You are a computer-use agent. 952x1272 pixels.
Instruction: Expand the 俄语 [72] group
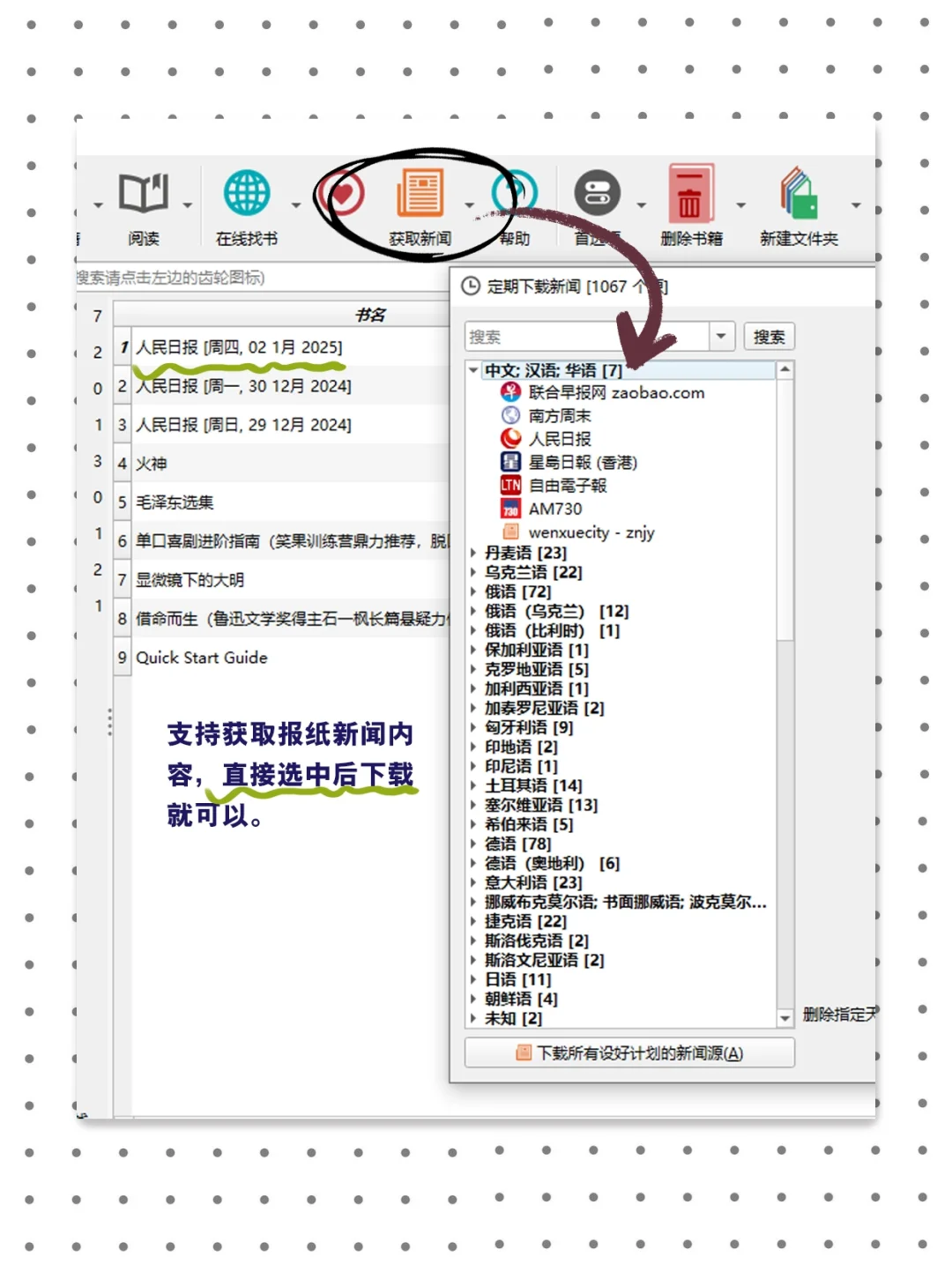(473, 591)
